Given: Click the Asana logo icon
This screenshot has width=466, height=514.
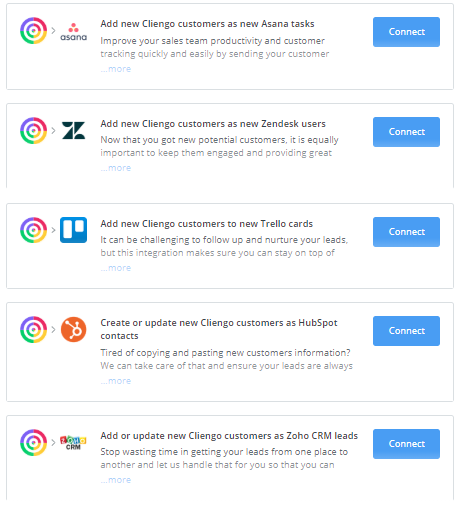Looking at the screenshot, I should pyautogui.click(x=73, y=32).
